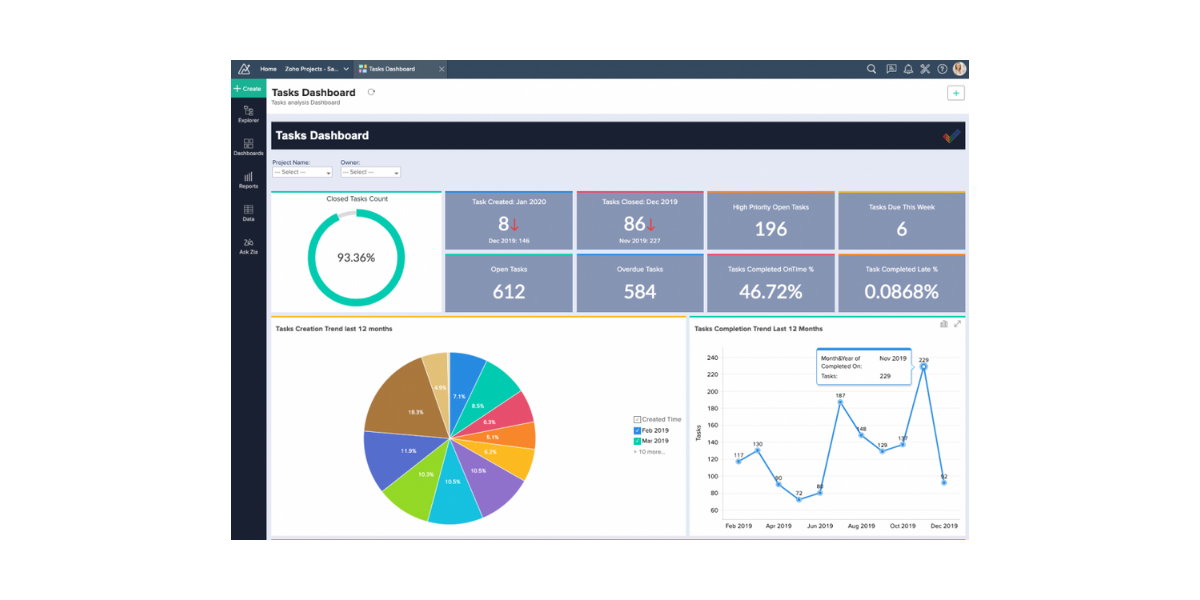Uncheck Feb 2019 in the chart legend

pyautogui.click(x=637, y=430)
